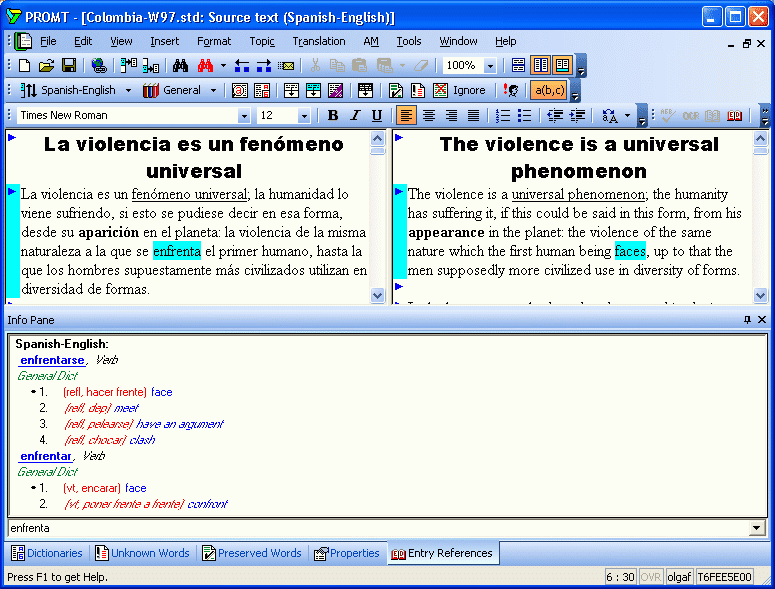Viewport: 775px width, 589px height.
Task: Open the Topic menu
Action: click(262, 42)
